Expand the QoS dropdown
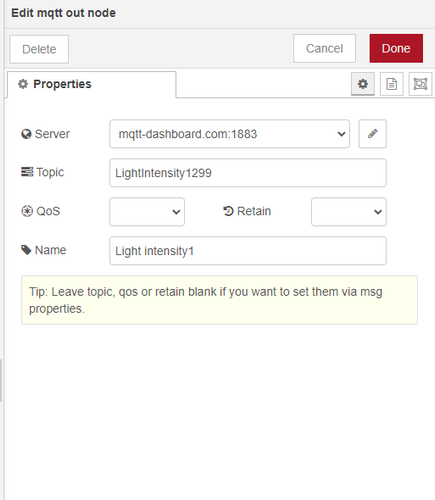The width and height of the screenshot is (435, 500). pyautogui.click(x=147, y=212)
